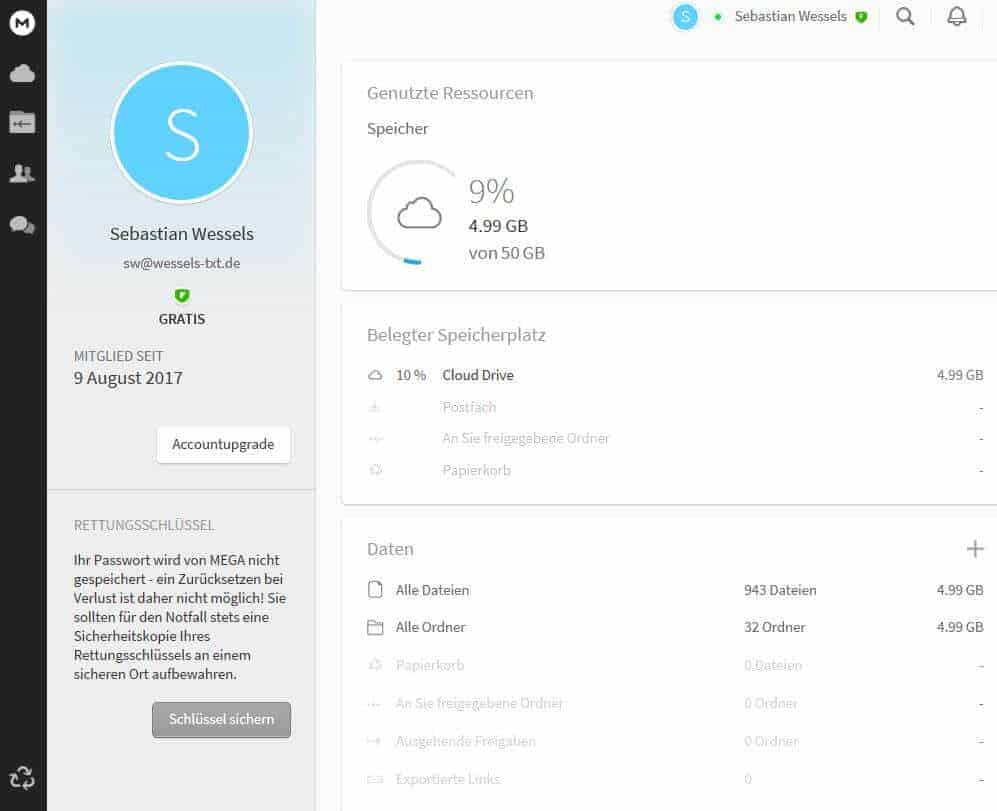Open the Cloud Drive sidebar icon
997x811 pixels.
(x=22, y=73)
